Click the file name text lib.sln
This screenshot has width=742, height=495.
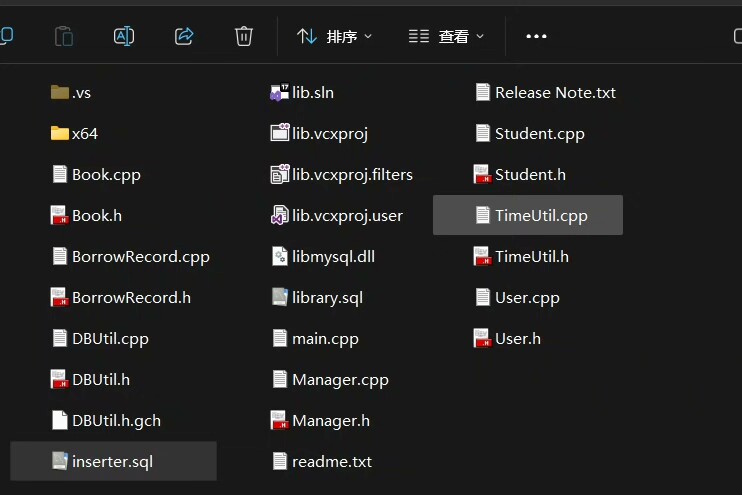coord(313,93)
